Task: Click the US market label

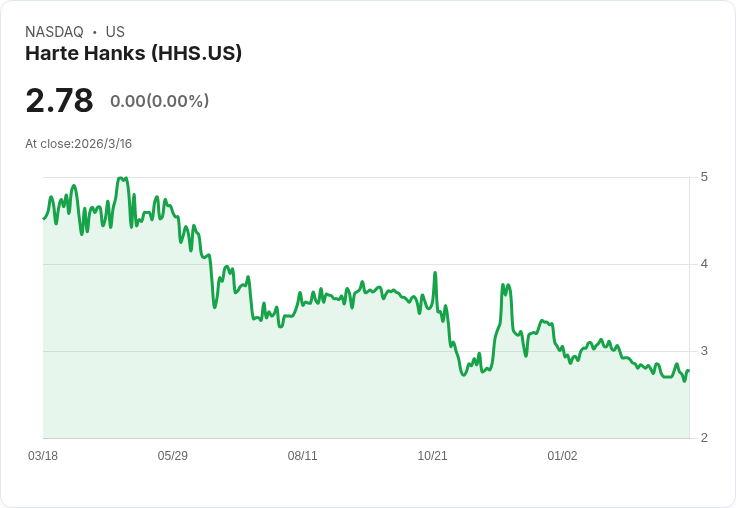Action: coord(115,32)
